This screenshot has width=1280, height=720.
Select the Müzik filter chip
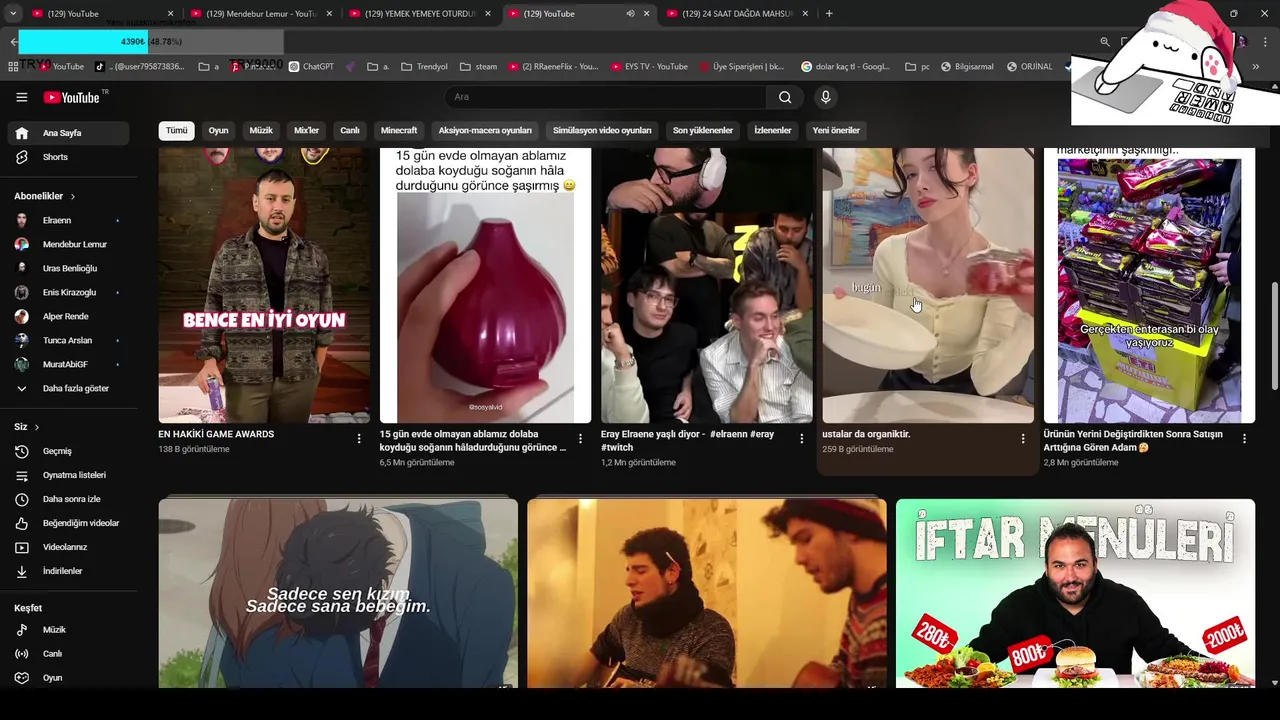click(261, 131)
